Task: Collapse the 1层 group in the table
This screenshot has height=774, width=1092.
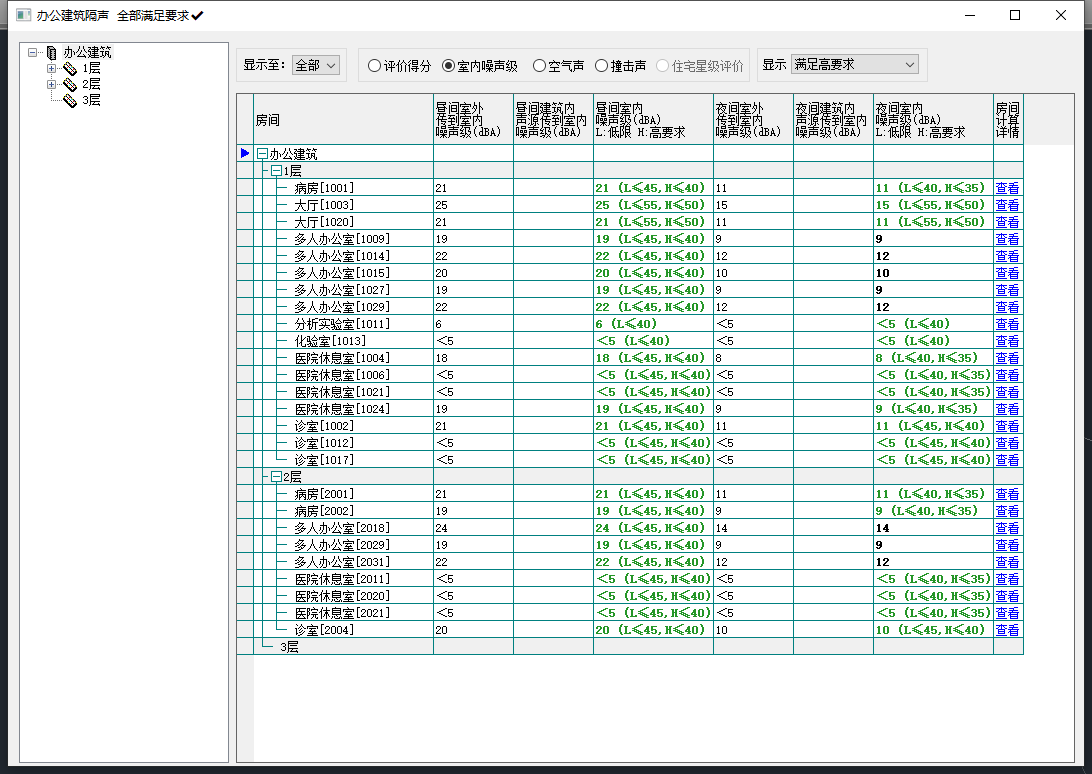Action: click(276, 171)
